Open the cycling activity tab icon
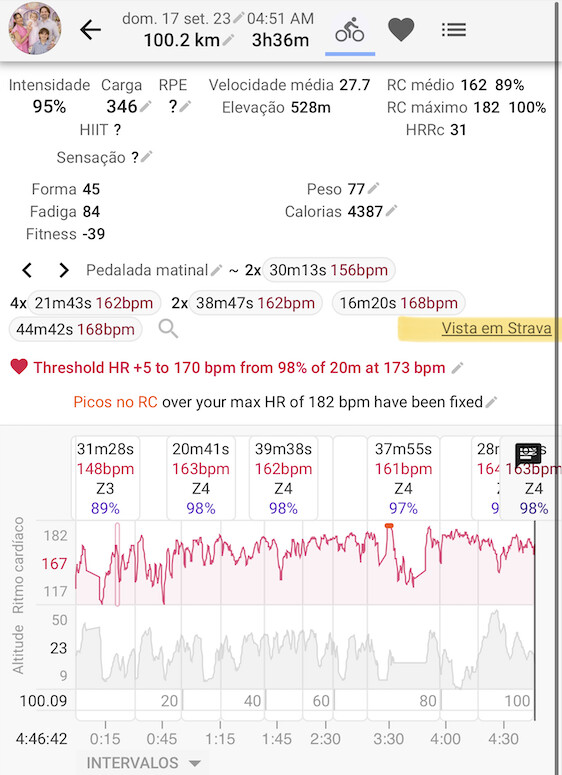562x775 pixels. point(349,31)
